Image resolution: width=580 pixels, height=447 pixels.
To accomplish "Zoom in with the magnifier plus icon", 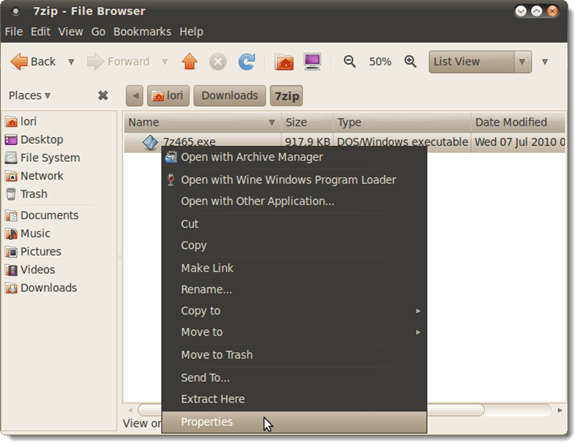I will pyautogui.click(x=410, y=61).
